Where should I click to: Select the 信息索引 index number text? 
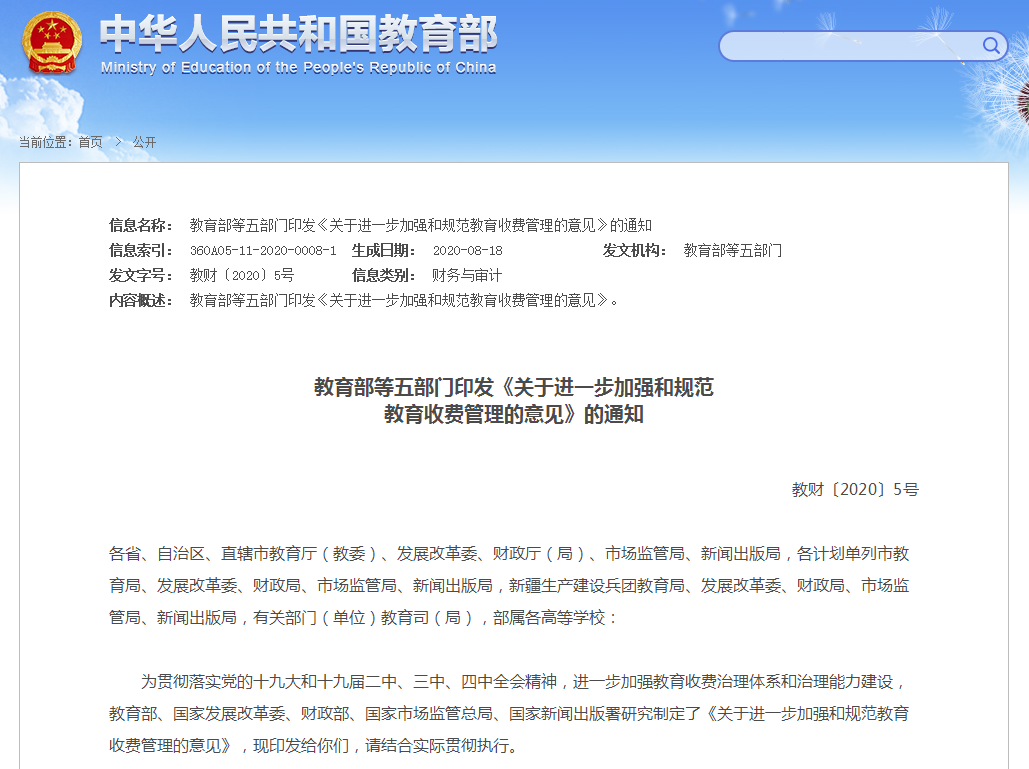[x=262, y=250]
